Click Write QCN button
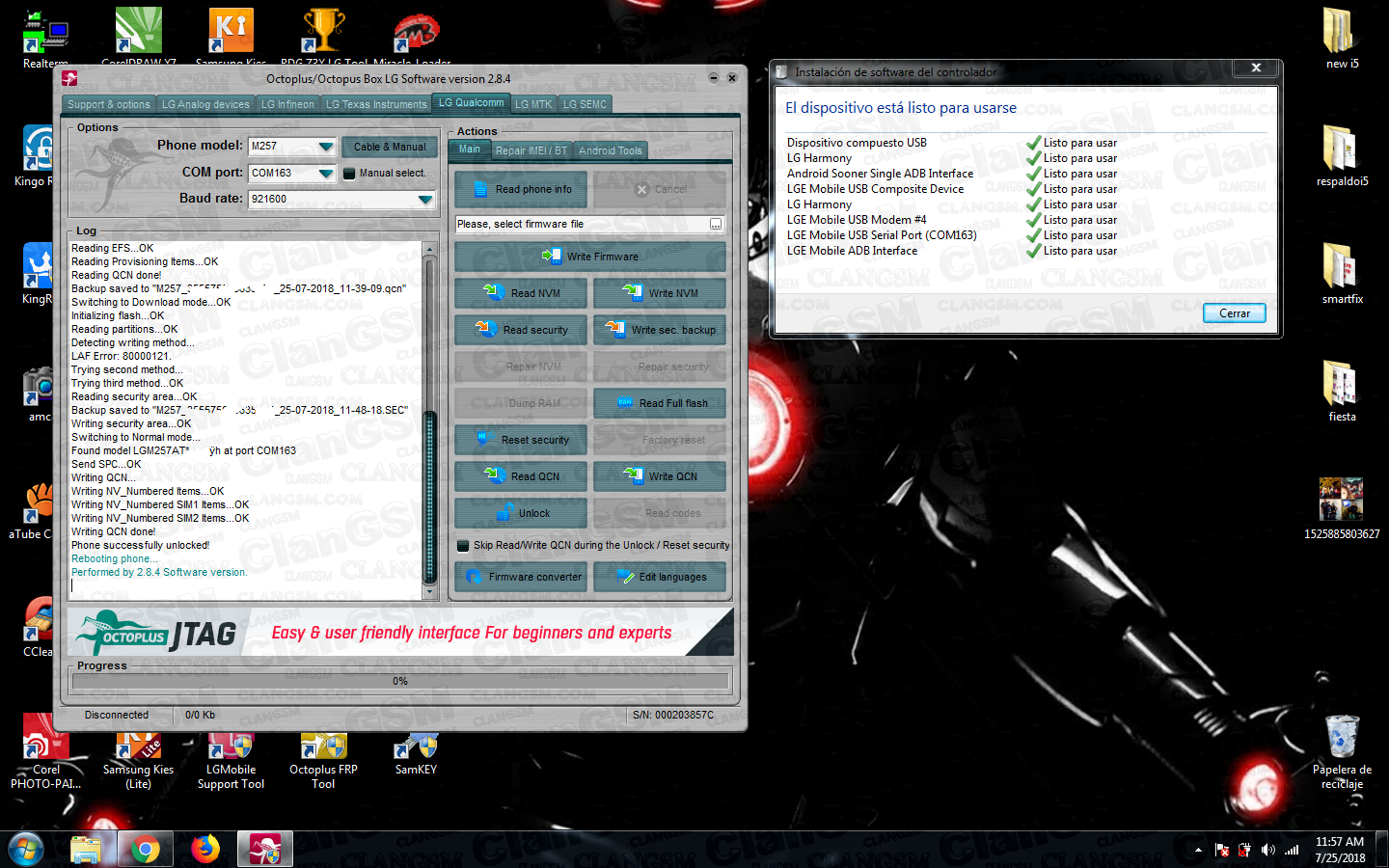Image resolution: width=1389 pixels, height=868 pixels. (x=660, y=476)
